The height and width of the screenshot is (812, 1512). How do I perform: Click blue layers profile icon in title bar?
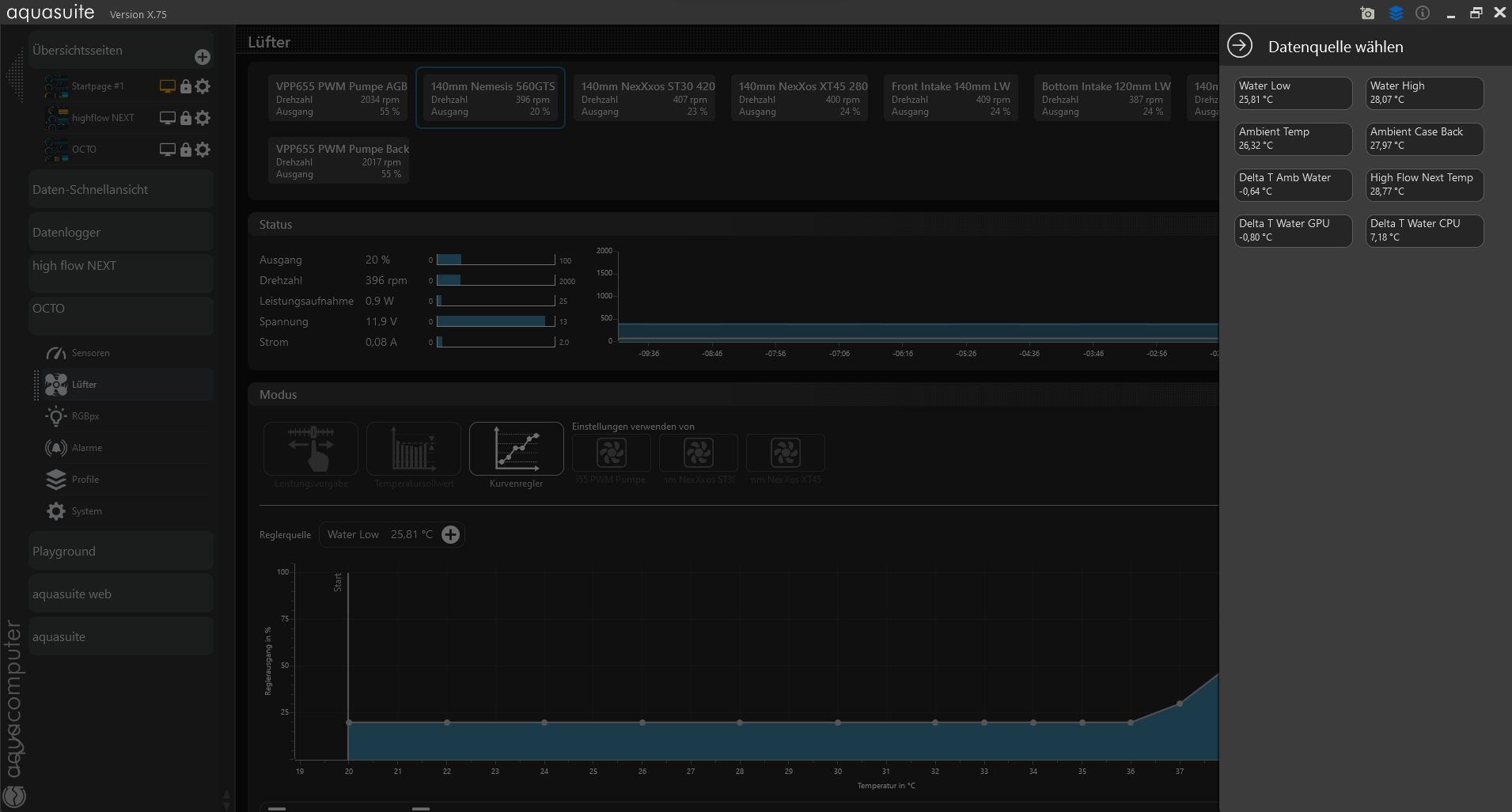(x=1396, y=13)
